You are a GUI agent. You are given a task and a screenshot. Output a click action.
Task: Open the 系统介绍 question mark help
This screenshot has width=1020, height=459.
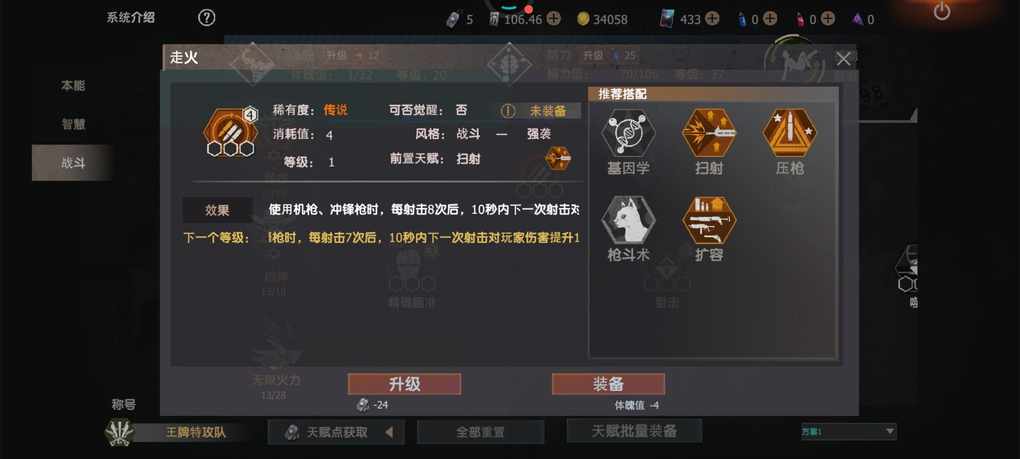coord(206,18)
